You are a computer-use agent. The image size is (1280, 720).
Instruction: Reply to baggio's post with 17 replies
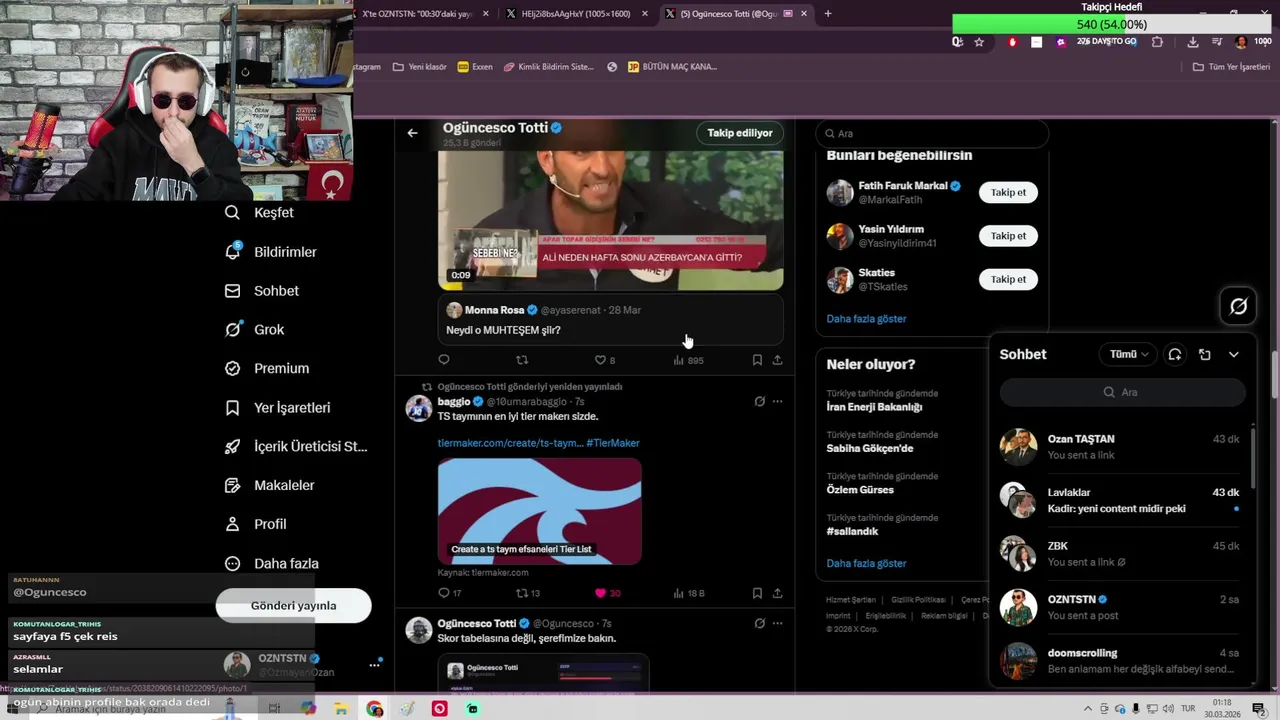click(450, 593)
